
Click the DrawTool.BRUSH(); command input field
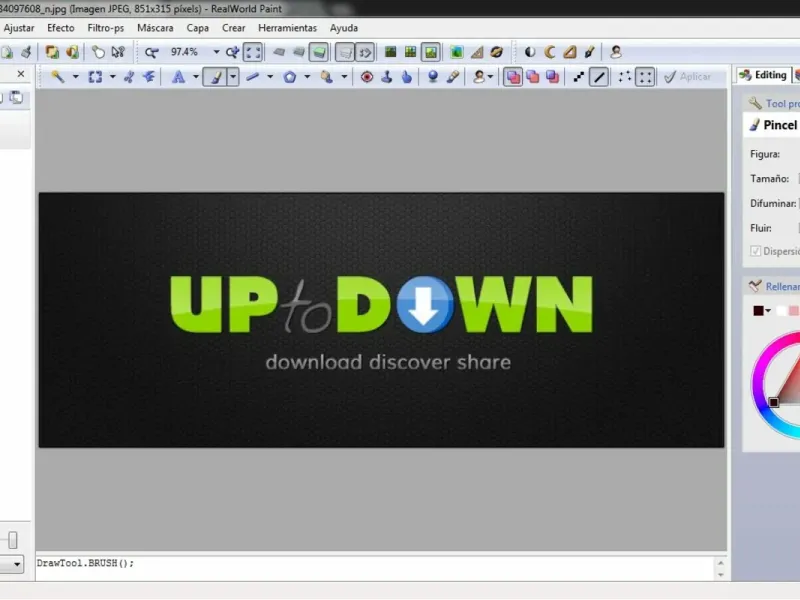pyautogui.click(x=376, y=567)
